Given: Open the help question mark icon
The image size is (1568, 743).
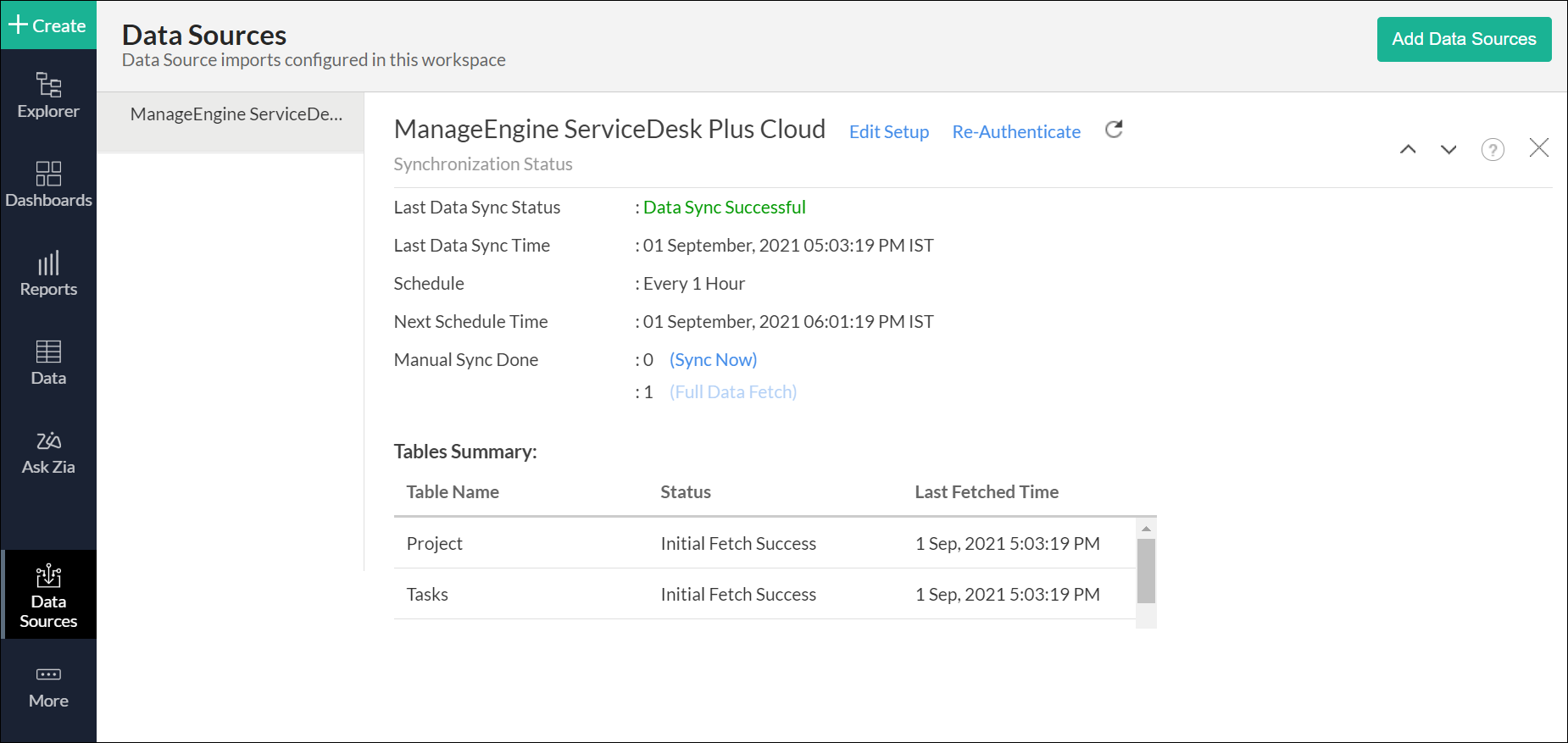Looking at the screenshot, I should (1492, 150).
